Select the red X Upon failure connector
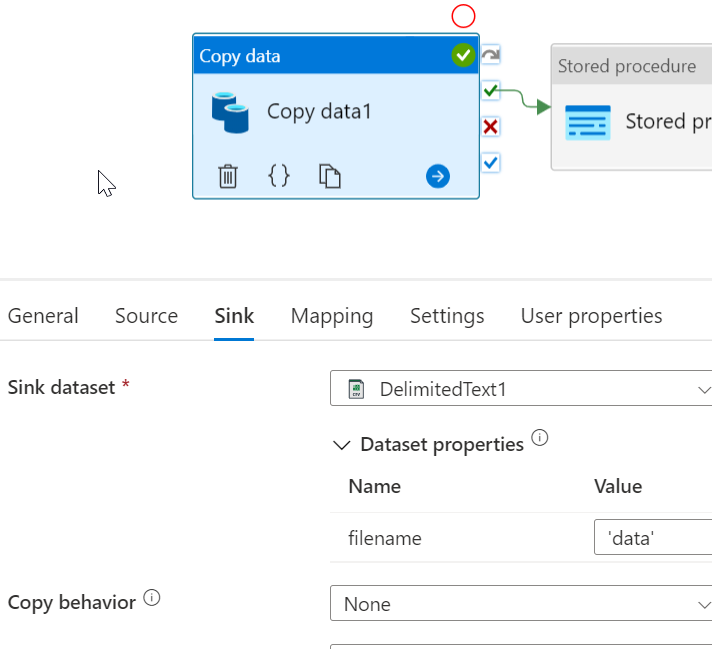Viewport: 712px width, 649px height. tap(491, 127)
